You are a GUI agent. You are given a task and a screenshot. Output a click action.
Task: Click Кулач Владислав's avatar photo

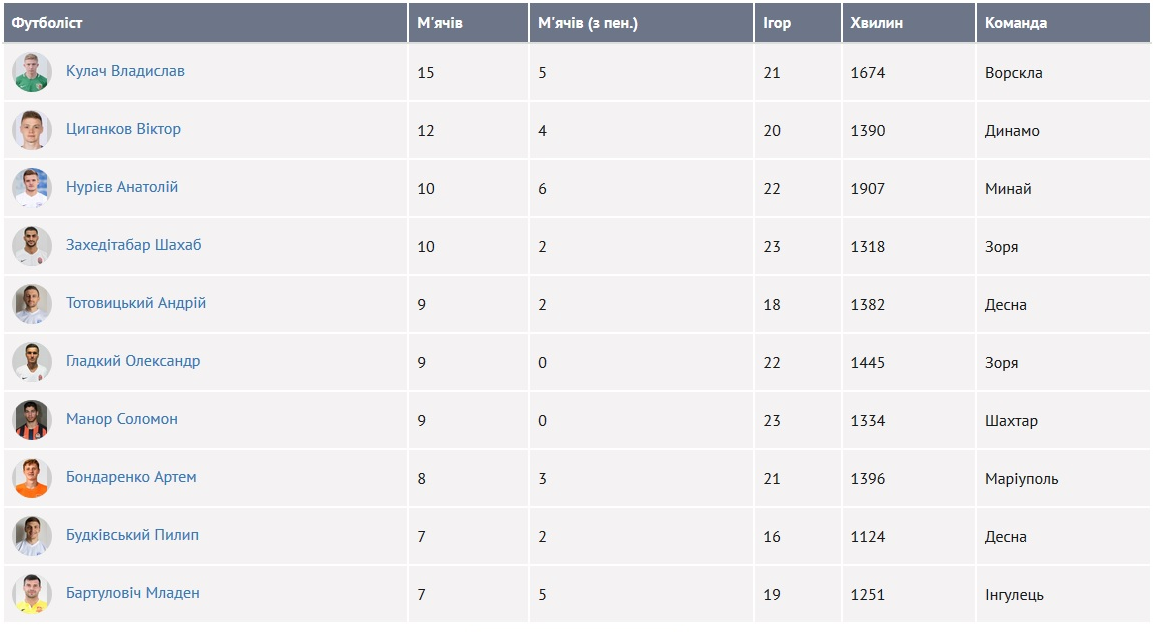(x=32, y=72)
